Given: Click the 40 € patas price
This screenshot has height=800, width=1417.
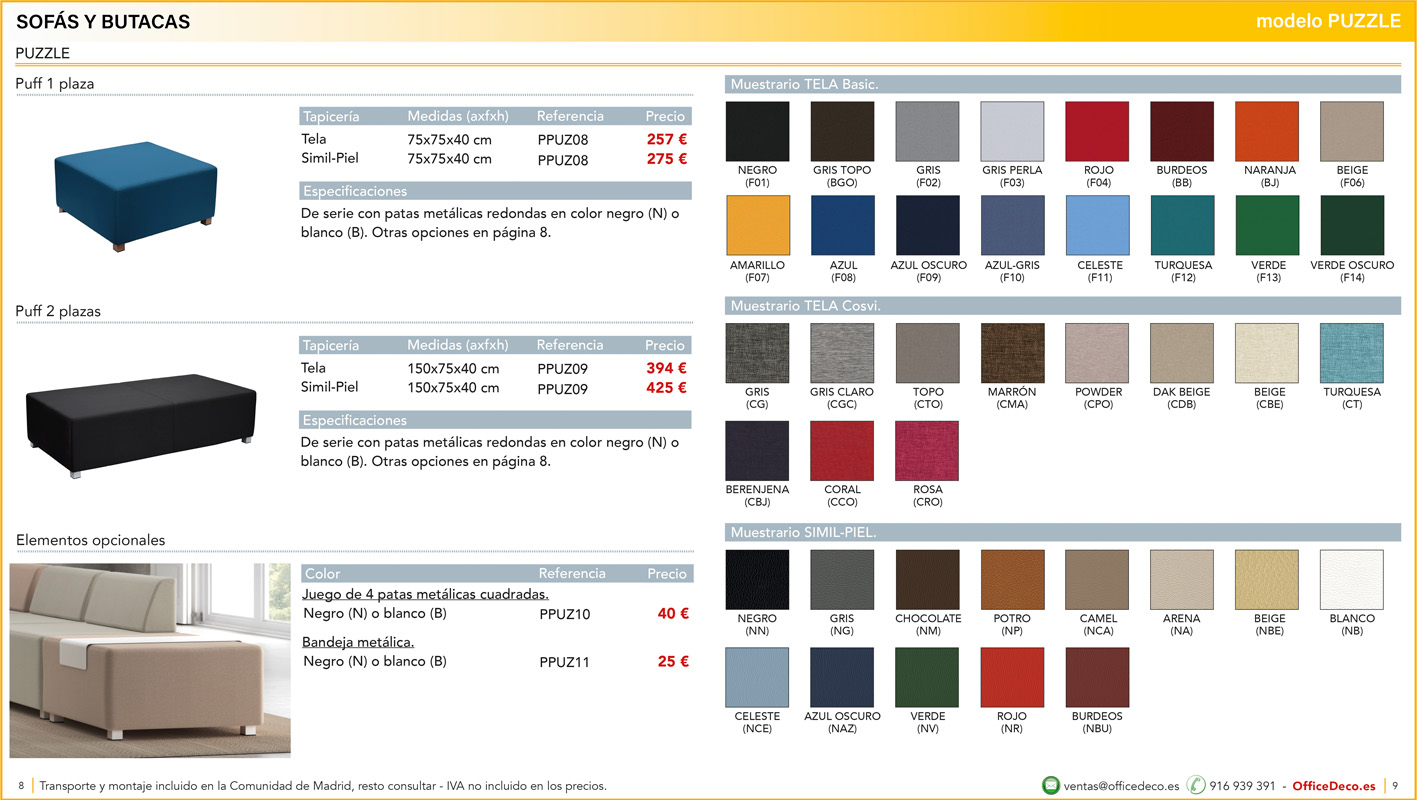Looking at the screenshot, I should click(x=673, y=614).
